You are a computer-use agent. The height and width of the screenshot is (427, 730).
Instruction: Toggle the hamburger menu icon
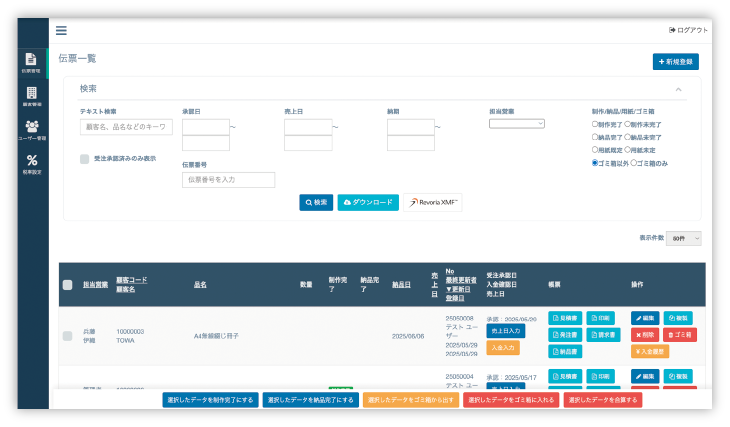point(61,30)
